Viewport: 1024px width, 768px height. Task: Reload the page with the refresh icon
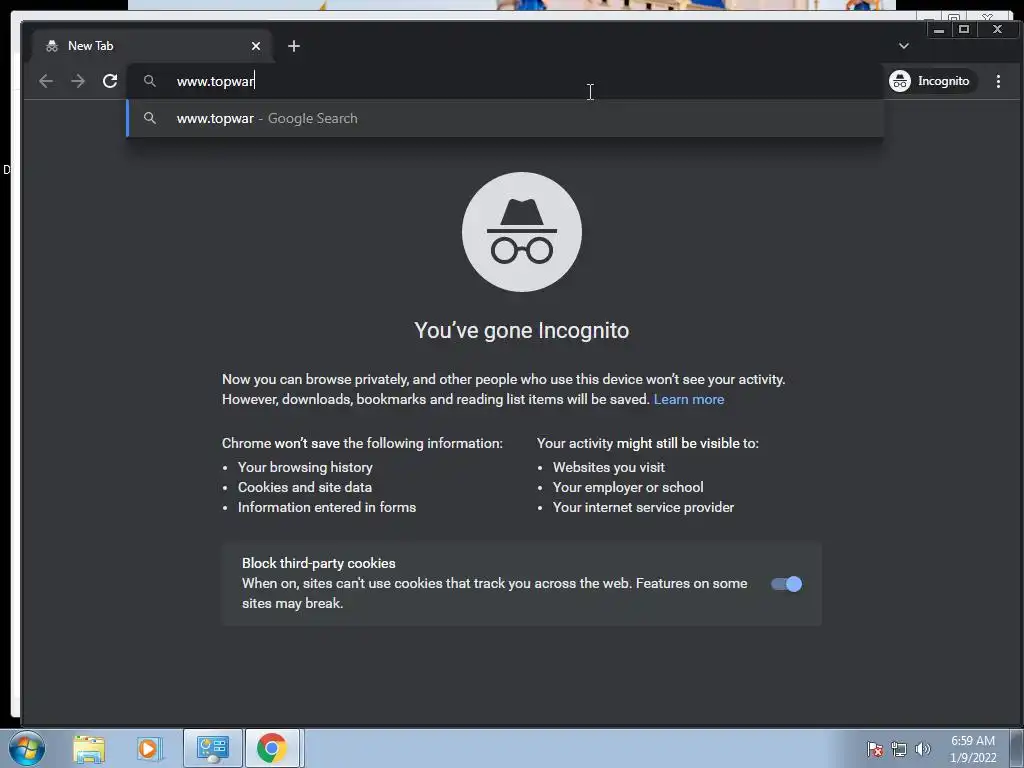[x=110, y=81]
